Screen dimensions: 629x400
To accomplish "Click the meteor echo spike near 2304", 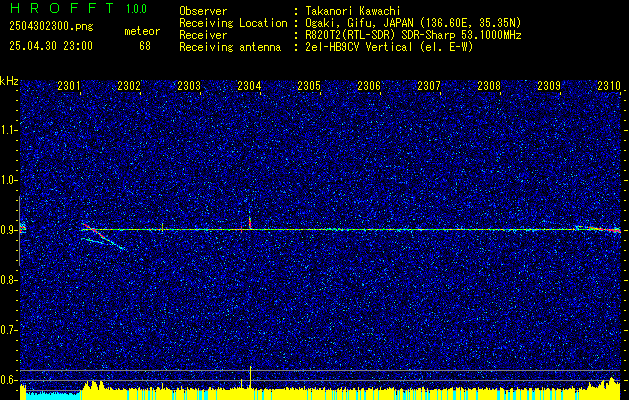I will pos(250,221).
